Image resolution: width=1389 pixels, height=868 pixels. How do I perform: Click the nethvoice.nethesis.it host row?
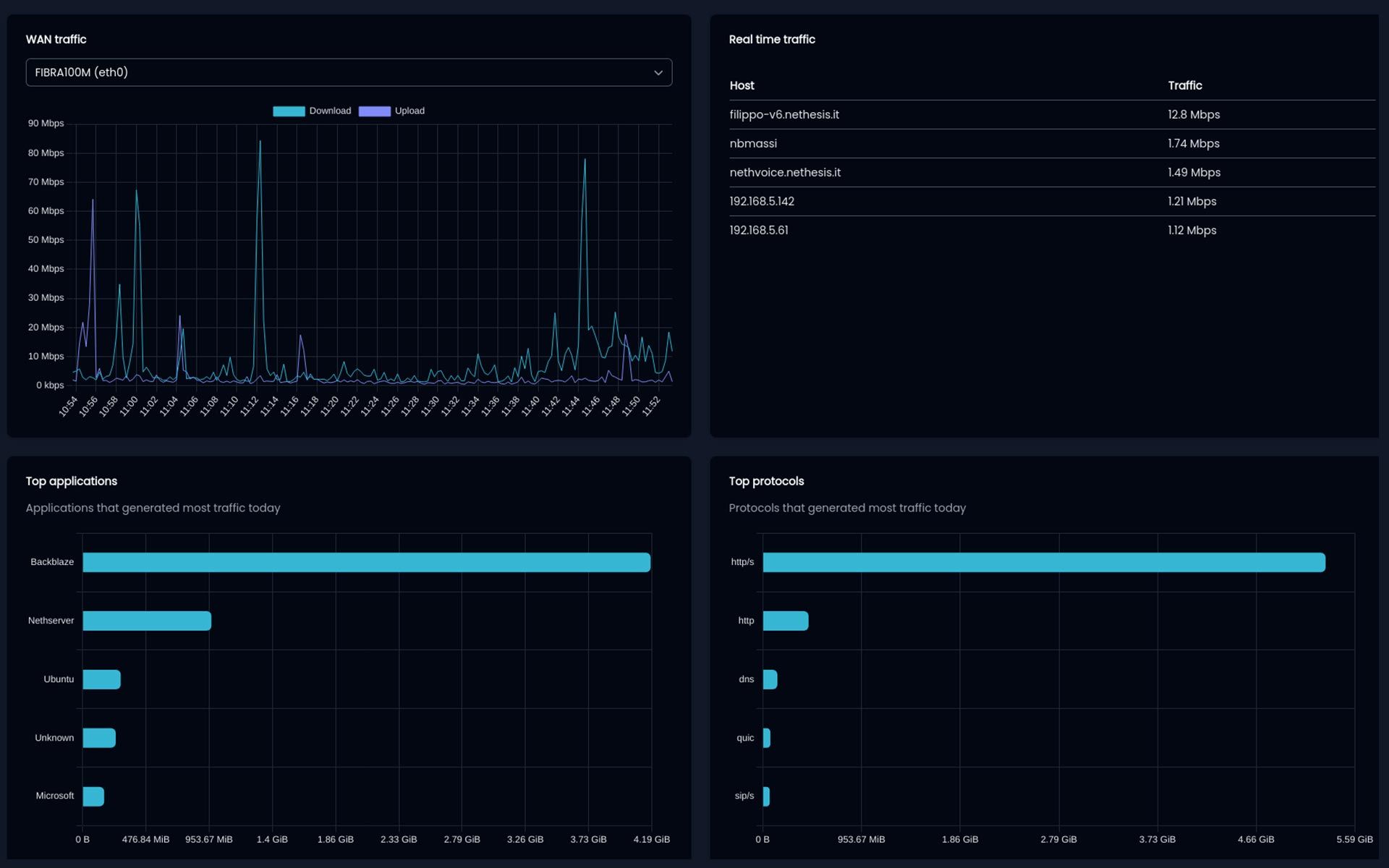pos(785,172)
